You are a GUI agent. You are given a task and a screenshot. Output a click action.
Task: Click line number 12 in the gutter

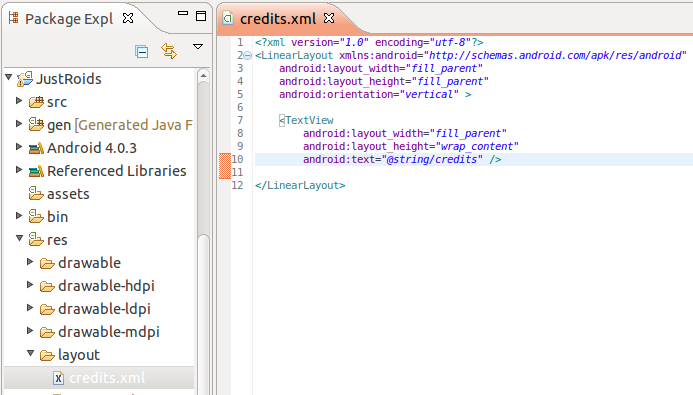tap(237, 185)
